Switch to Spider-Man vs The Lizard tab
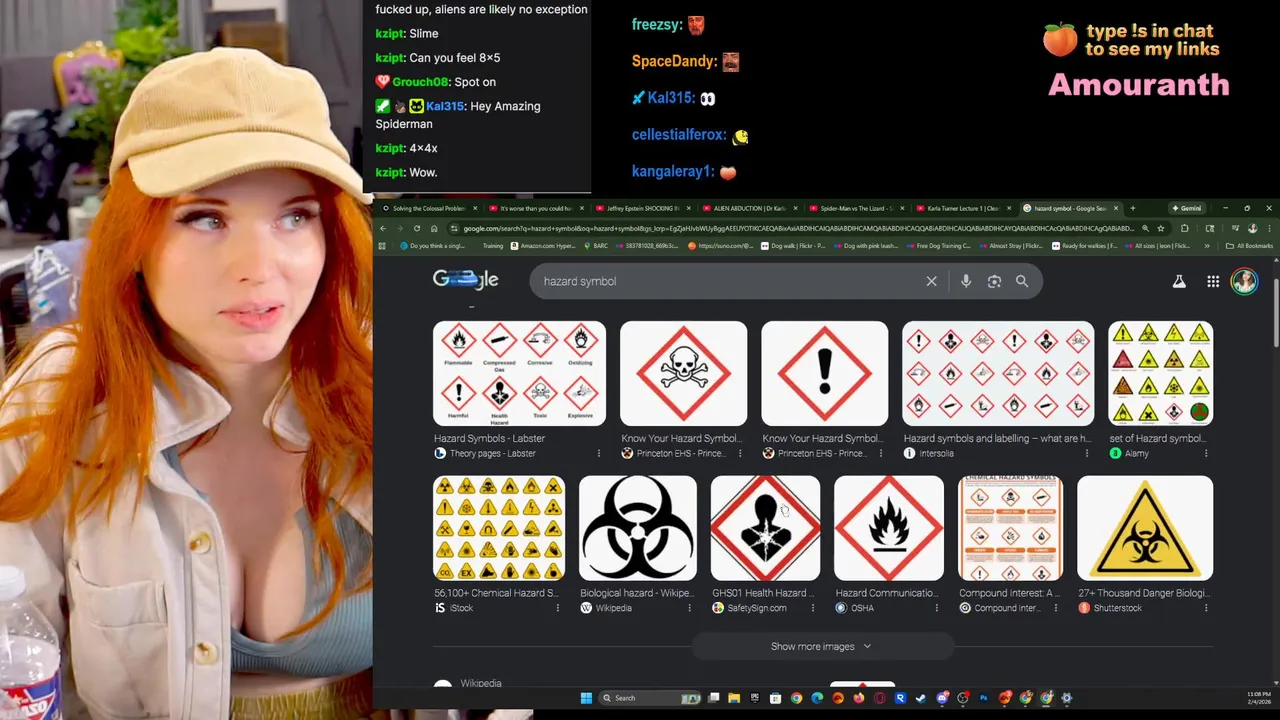This screenshot has width=1280, height=720. click(x=856, y=208)
